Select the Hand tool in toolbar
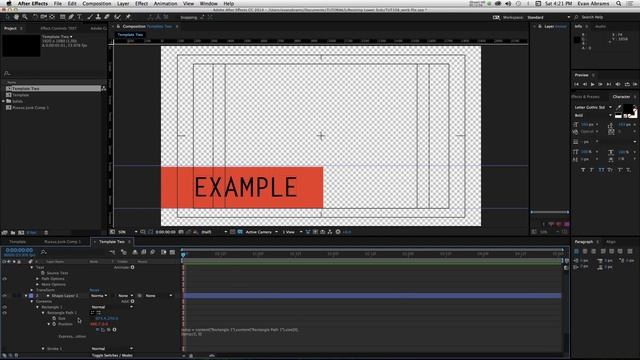 (x=16, y=17)
